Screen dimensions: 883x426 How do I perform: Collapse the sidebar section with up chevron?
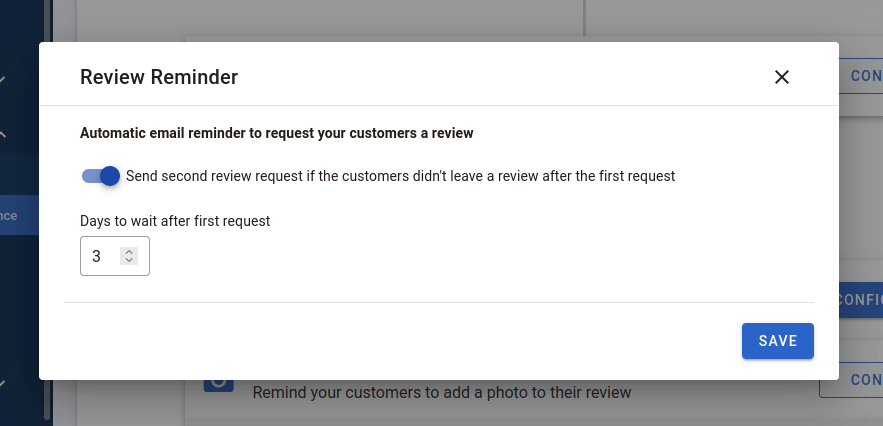(x=2, y=135)
